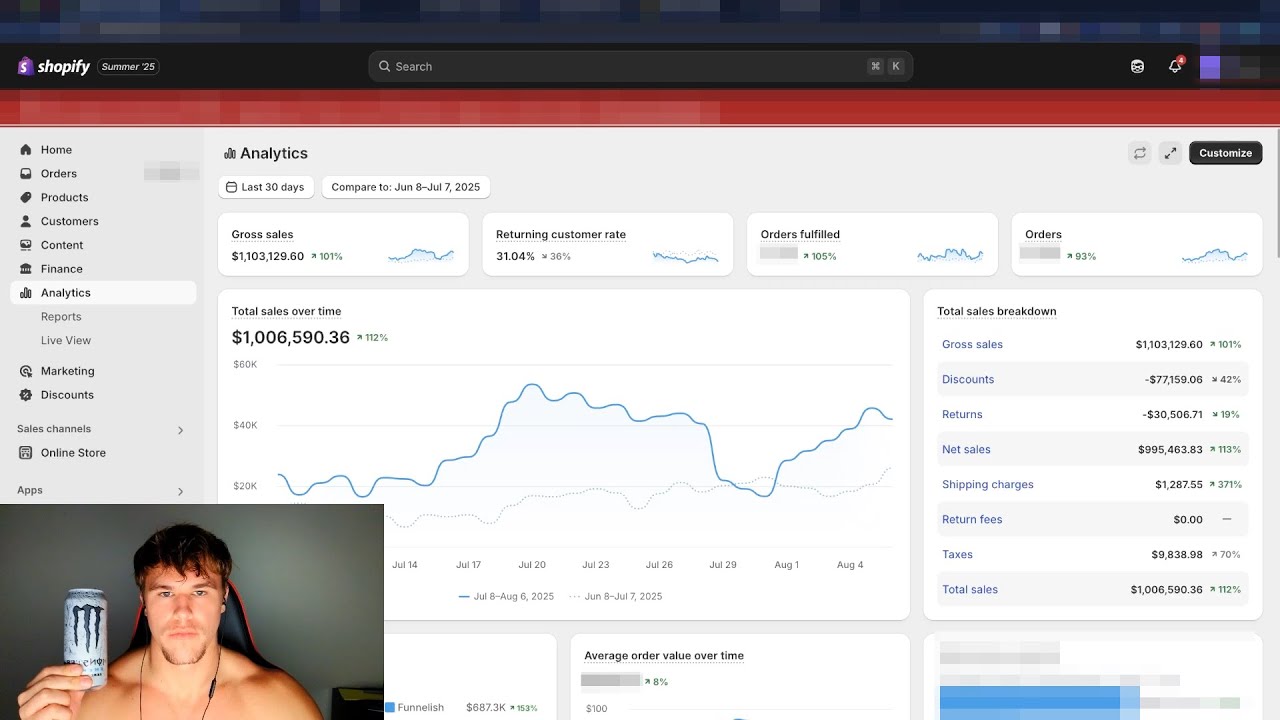Open the Last 30 days date picker
The width and height of the screenshot is (1280, 720).
[266, 187]
